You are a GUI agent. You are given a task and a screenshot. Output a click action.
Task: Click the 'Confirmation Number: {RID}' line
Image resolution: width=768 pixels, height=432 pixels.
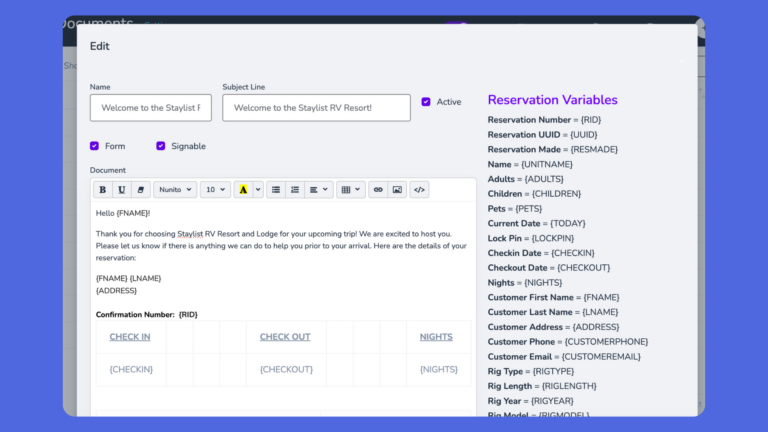(x=146, y=314)
